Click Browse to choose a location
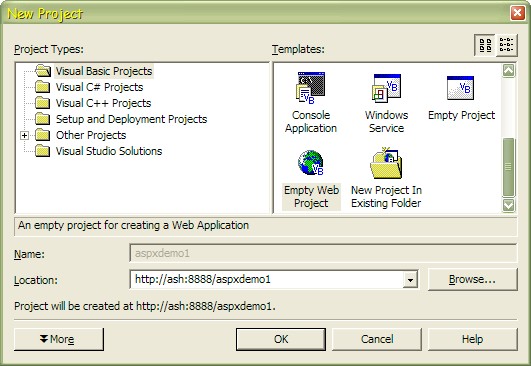This screenshot has width=531, height=366. pyautogui.click(x=473, y=280)
